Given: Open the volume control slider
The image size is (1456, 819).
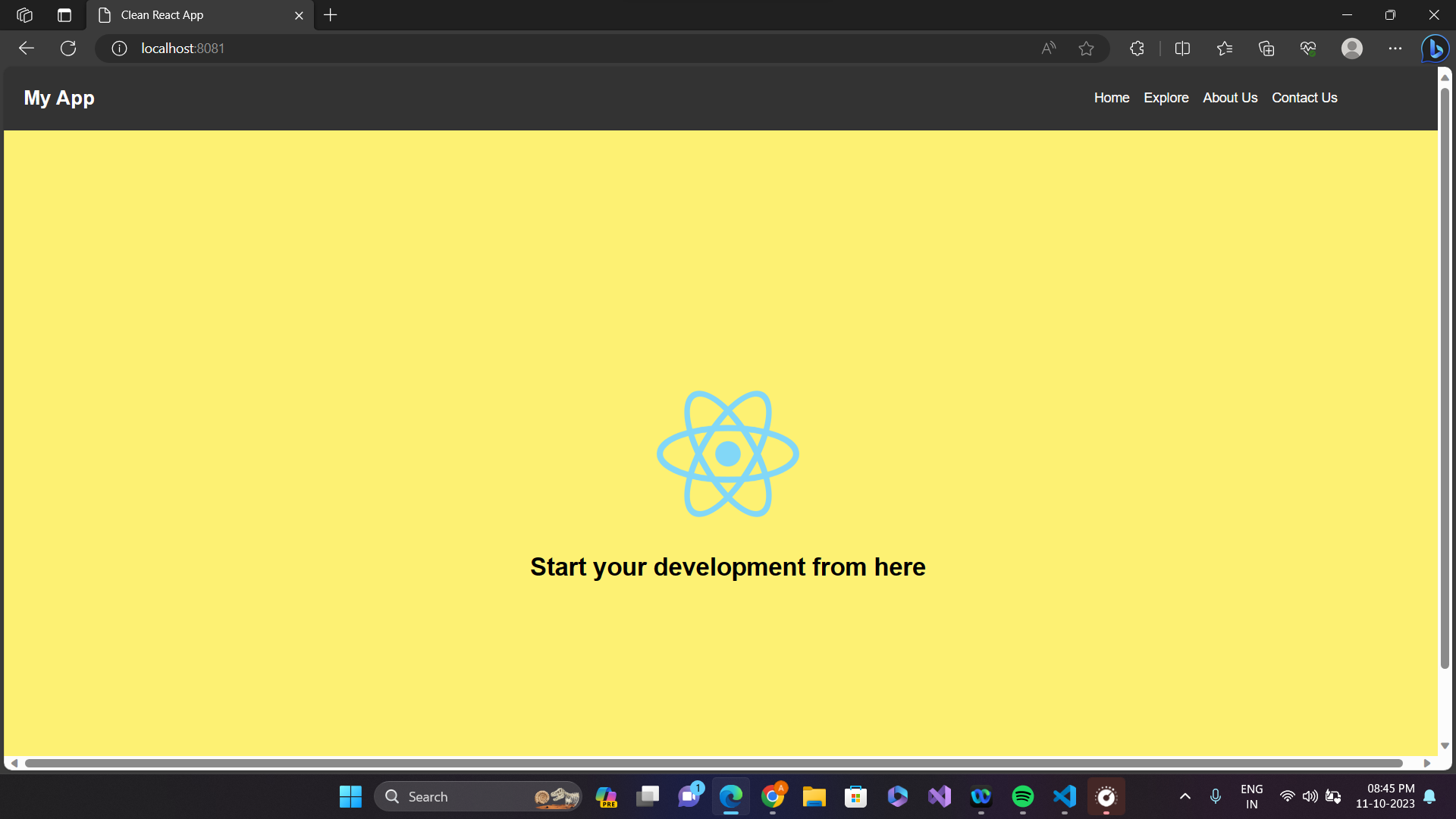Looking at the screenshot, I should [1310, 796].
